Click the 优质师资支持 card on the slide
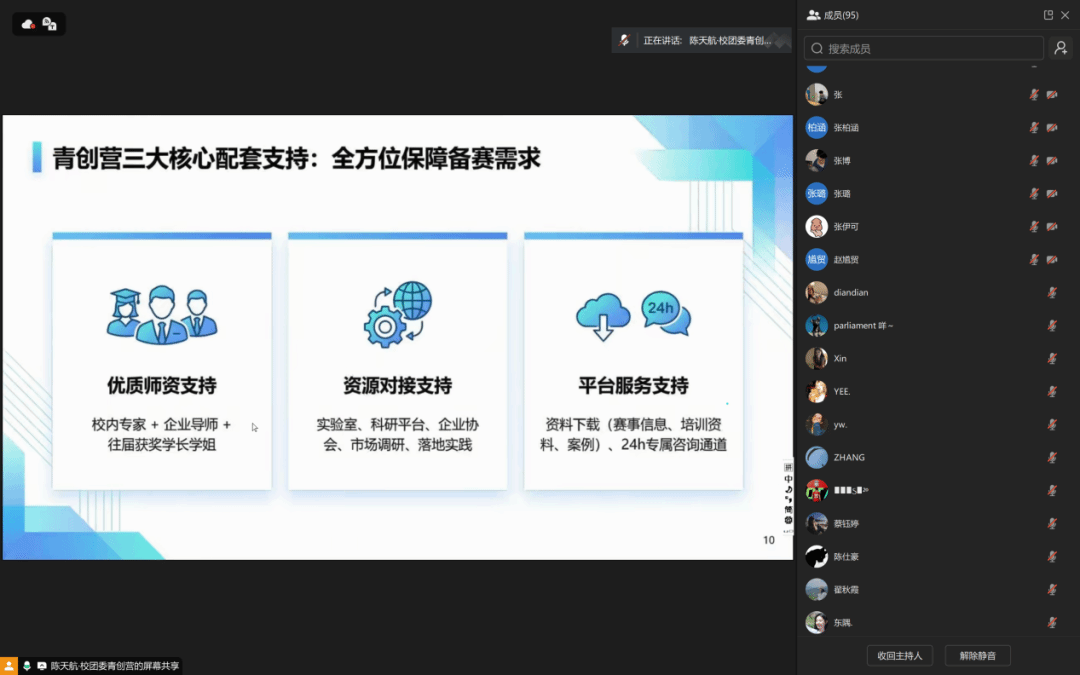 tap(162, 362)
